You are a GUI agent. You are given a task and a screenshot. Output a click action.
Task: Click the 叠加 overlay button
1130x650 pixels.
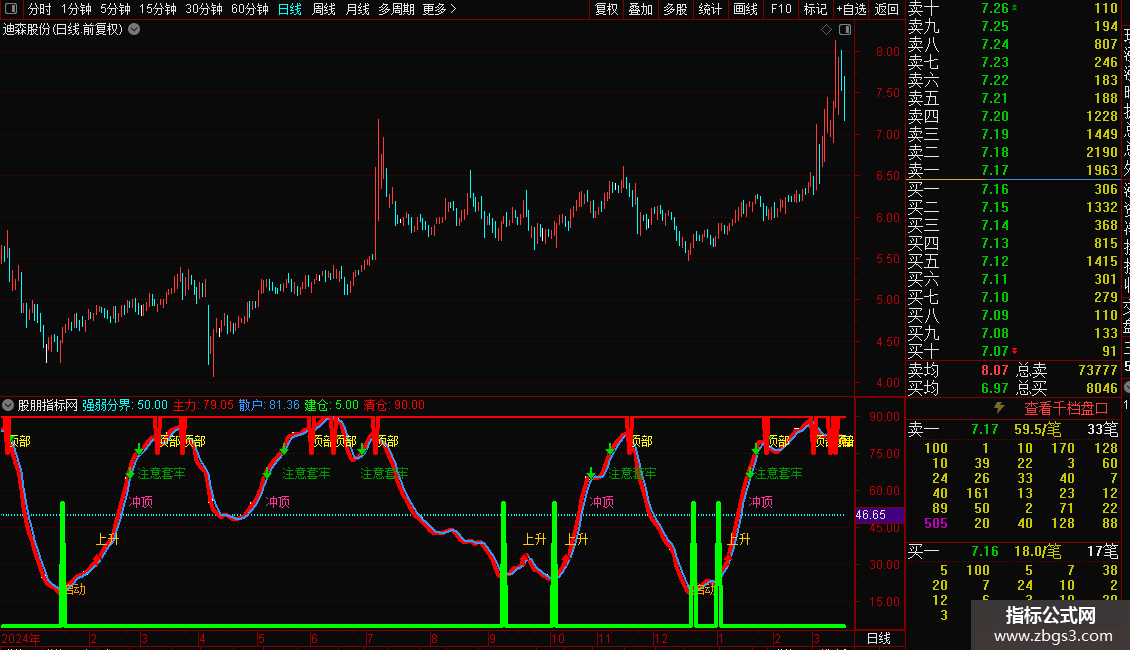pyautogui.click(x=641, y=9)
